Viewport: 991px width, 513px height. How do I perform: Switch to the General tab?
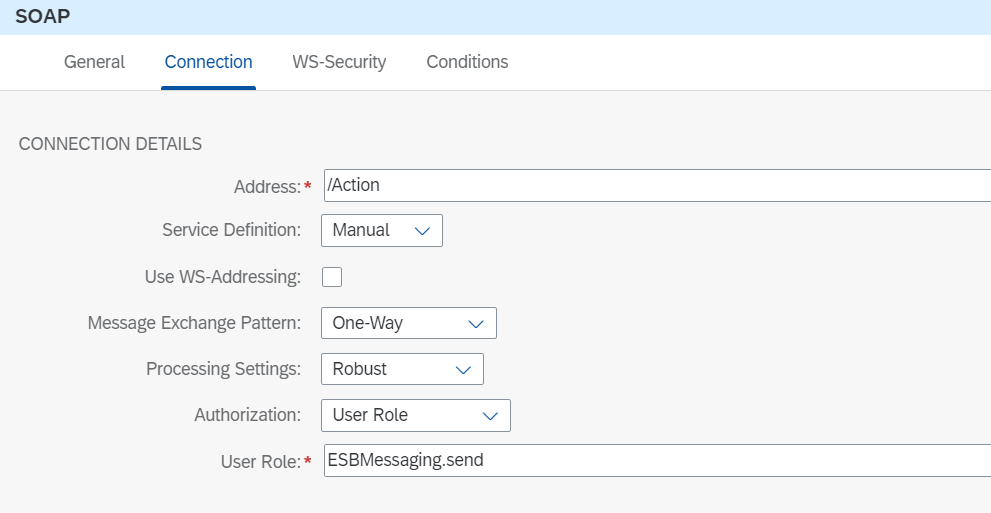[94, 62]
